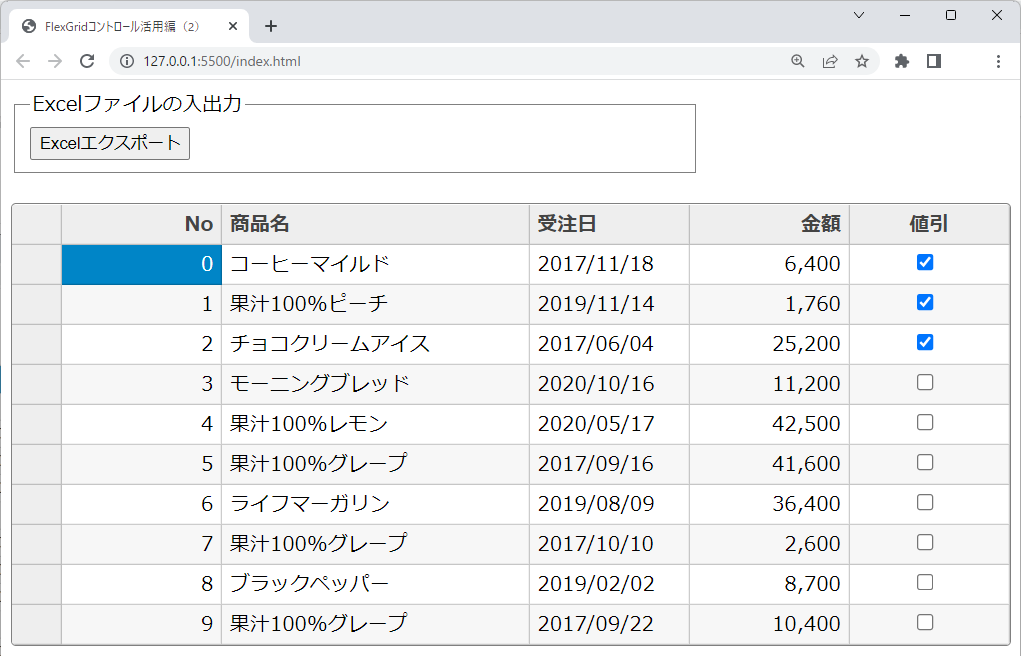Check 値引 checkbox in row No 9
1021x656 pixels.
point(925,622)
